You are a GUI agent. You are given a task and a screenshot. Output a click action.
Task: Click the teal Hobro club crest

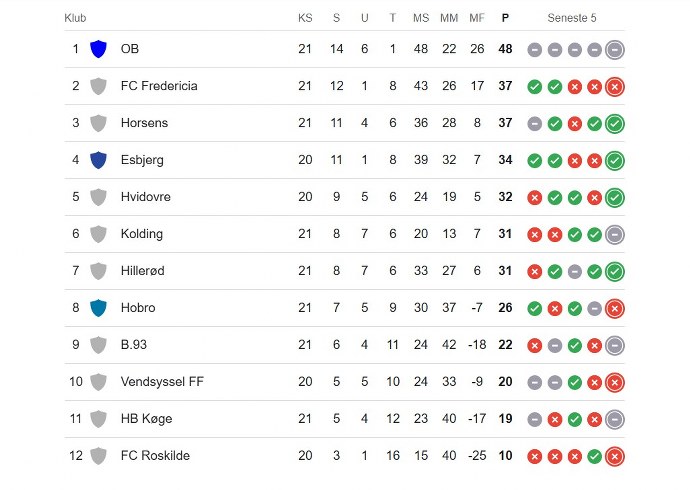coord(98,308)
